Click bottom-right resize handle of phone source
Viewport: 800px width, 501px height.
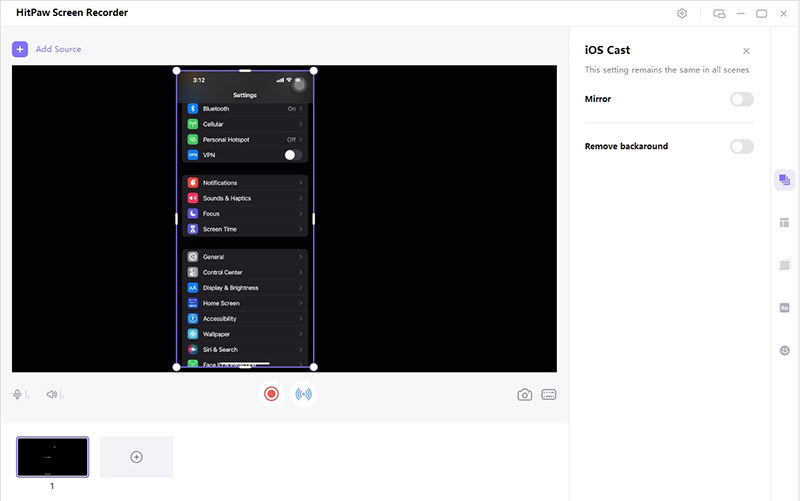tap(314, 367)
